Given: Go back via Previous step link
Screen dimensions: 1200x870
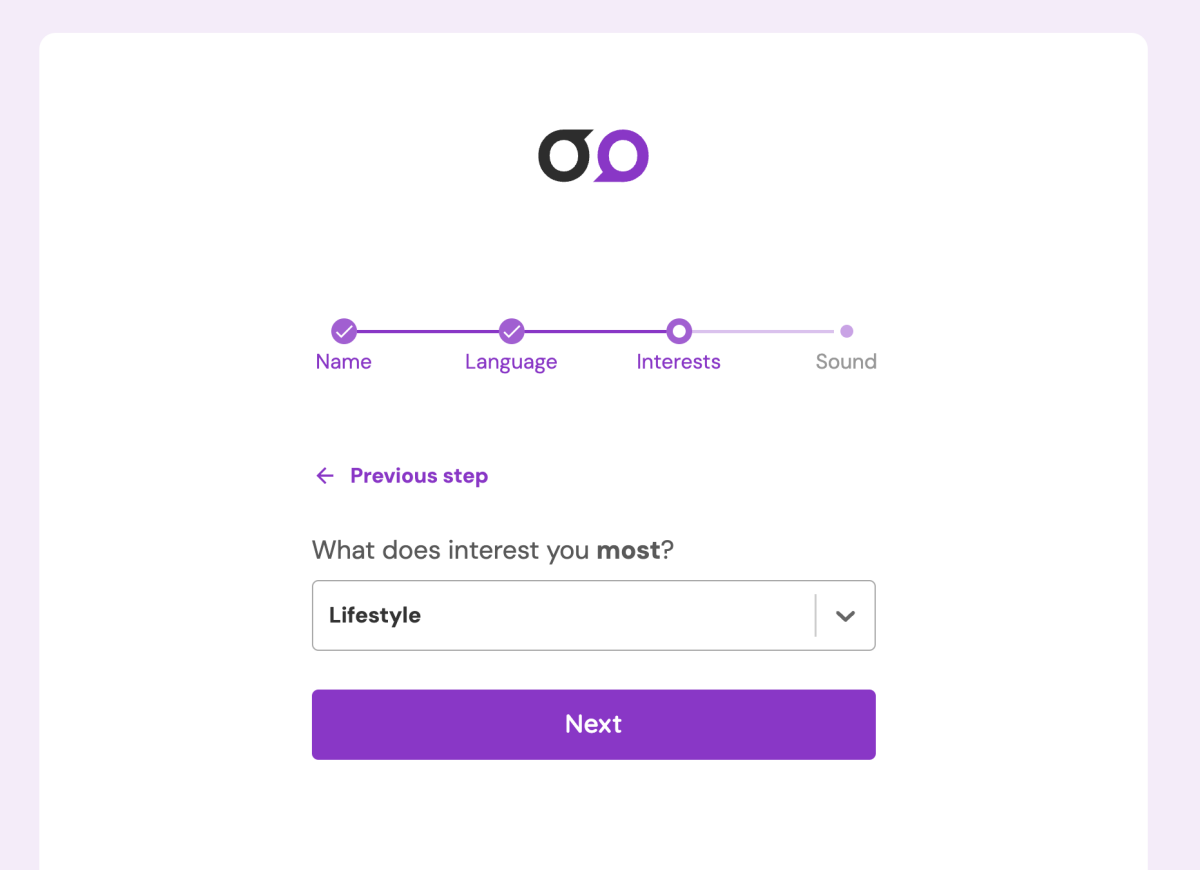Looking at the screenshot, I should tap(419, 476).
